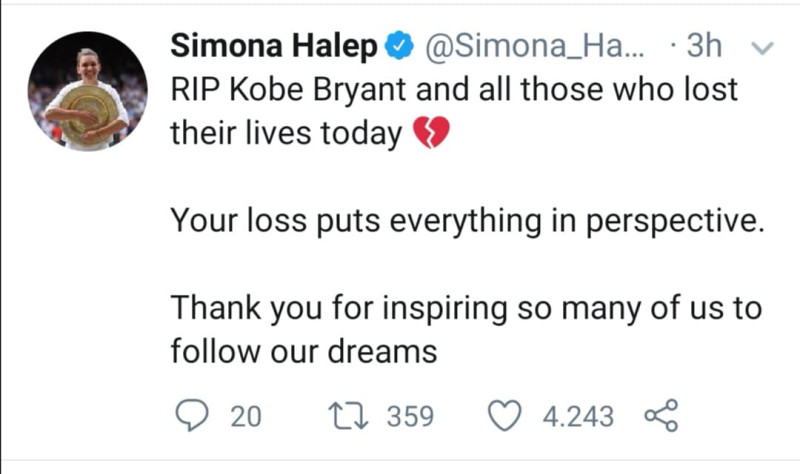The width and height of the screenshot is (800, 474).
Task: Expand the tweet options chevron
Action: coord(763,48)
